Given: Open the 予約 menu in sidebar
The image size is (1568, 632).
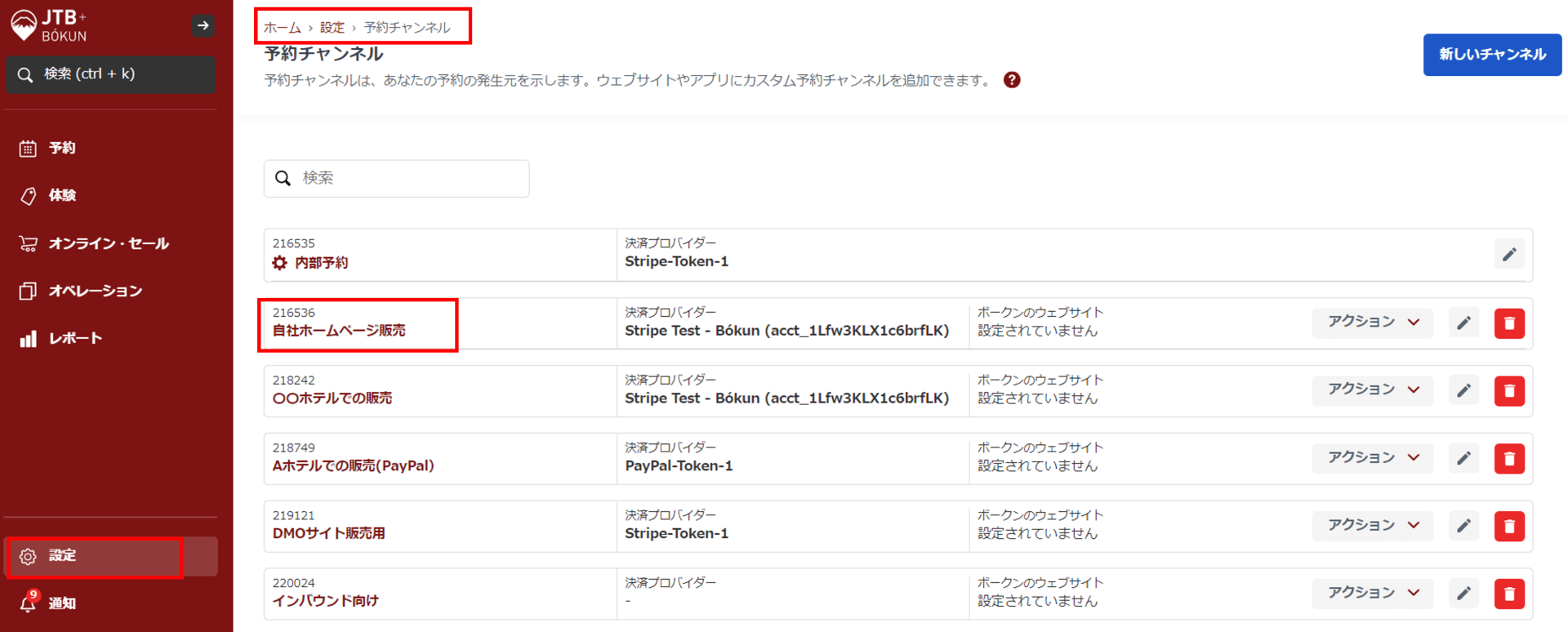Looking at the screenshot, I should 62,148.
